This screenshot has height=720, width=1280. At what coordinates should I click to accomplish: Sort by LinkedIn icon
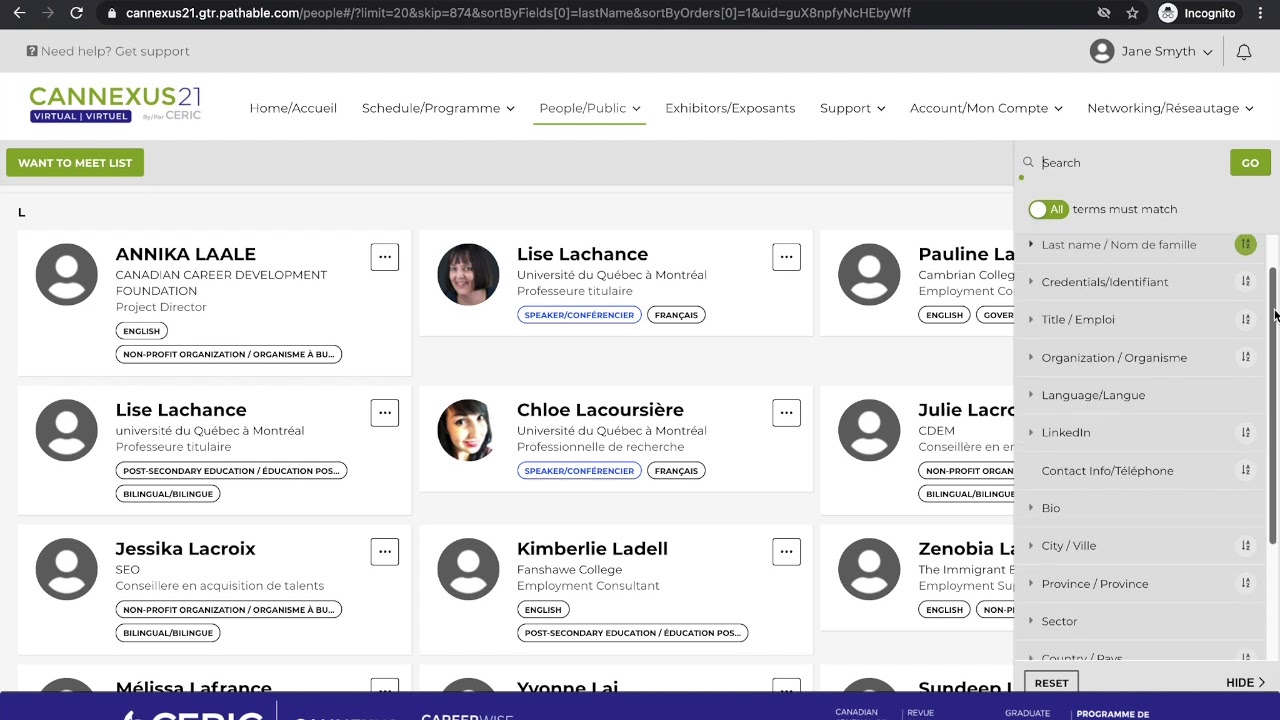(1245, 432)
